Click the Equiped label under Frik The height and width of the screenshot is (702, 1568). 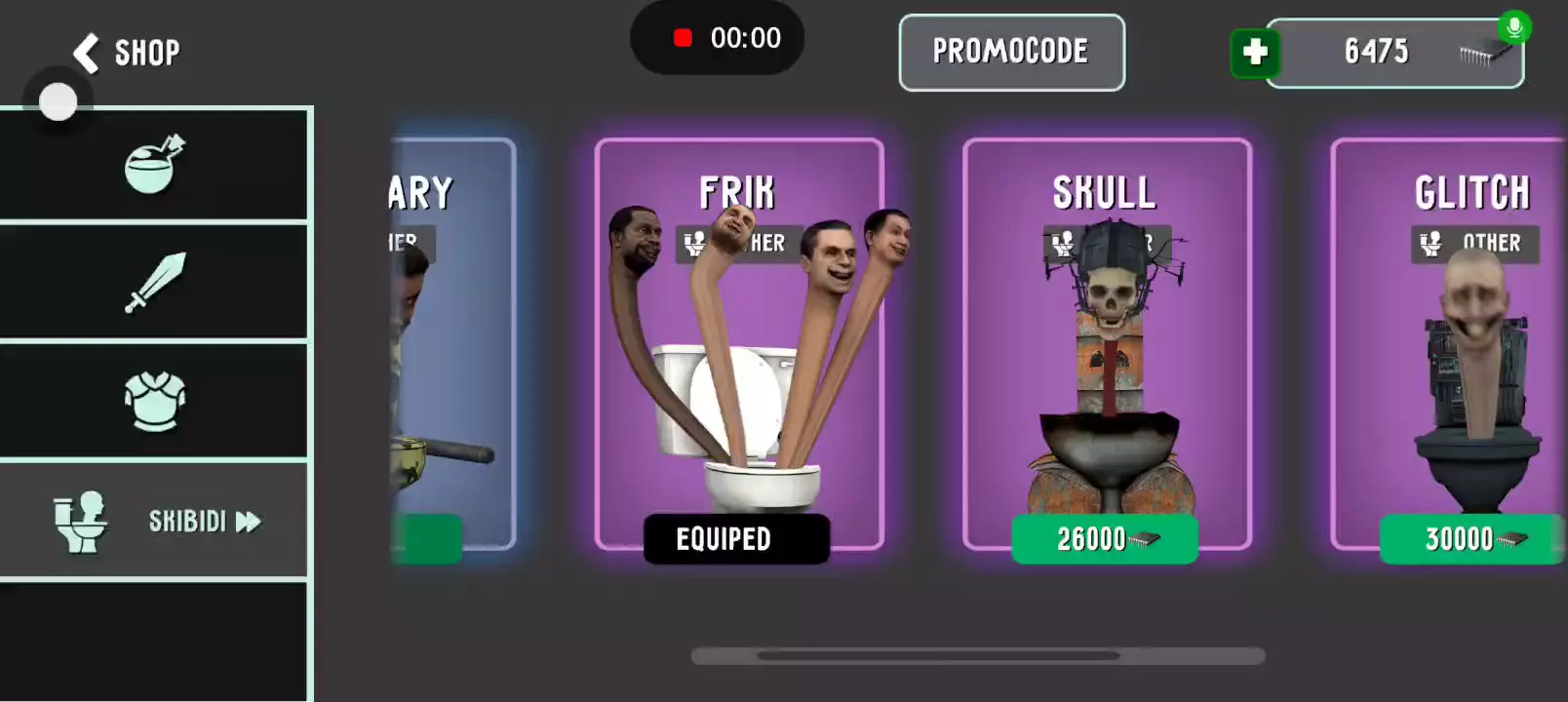tap(736, 538)
